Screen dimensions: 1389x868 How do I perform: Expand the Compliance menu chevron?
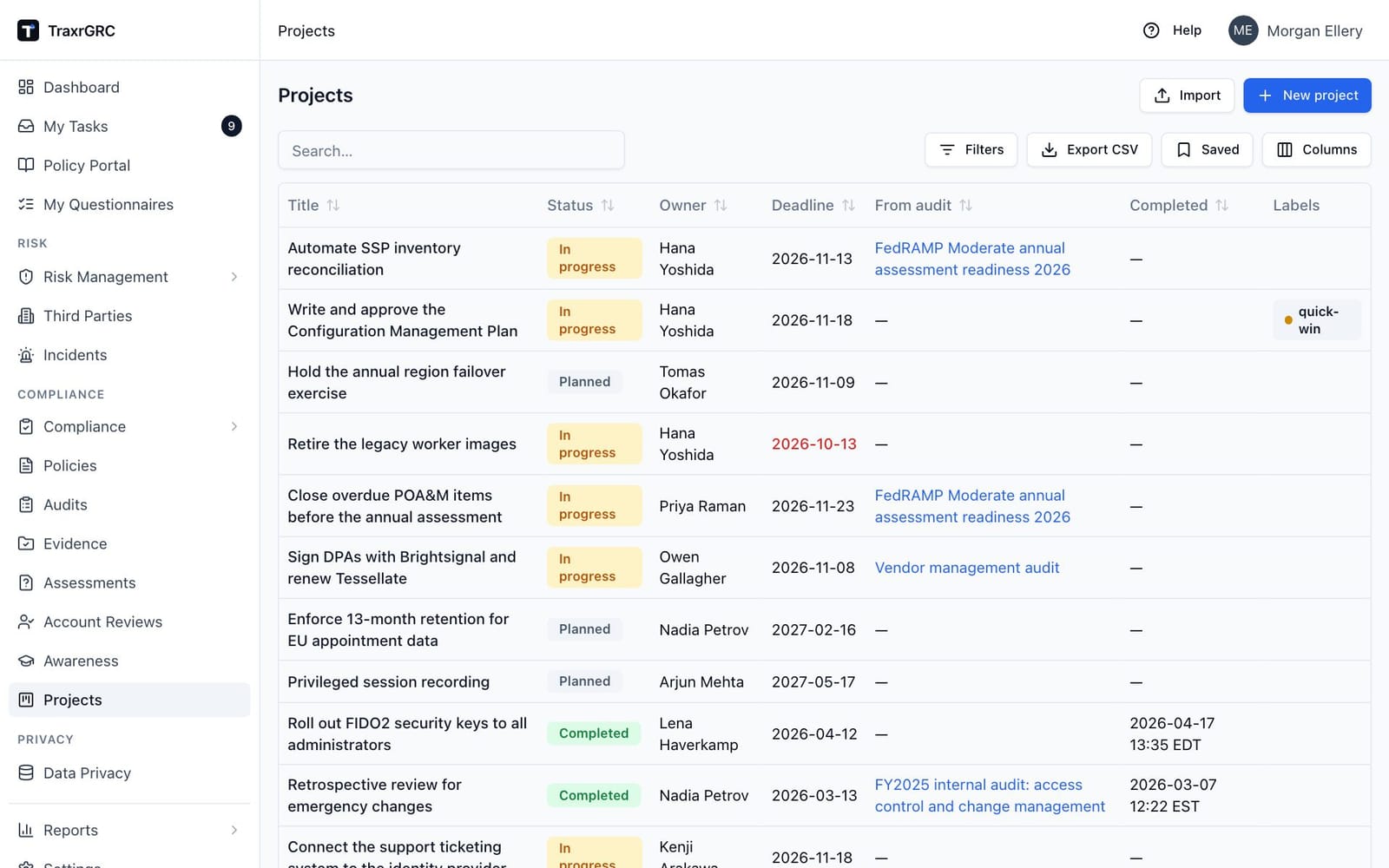click(234, 426)
